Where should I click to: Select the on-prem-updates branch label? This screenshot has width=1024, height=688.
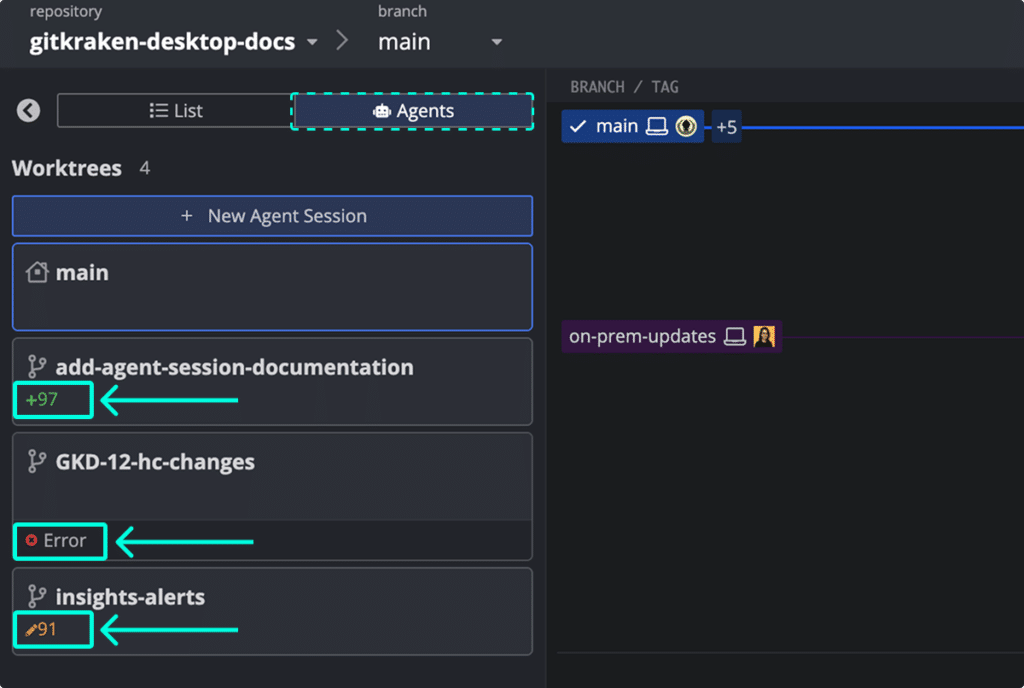point(642,337)
